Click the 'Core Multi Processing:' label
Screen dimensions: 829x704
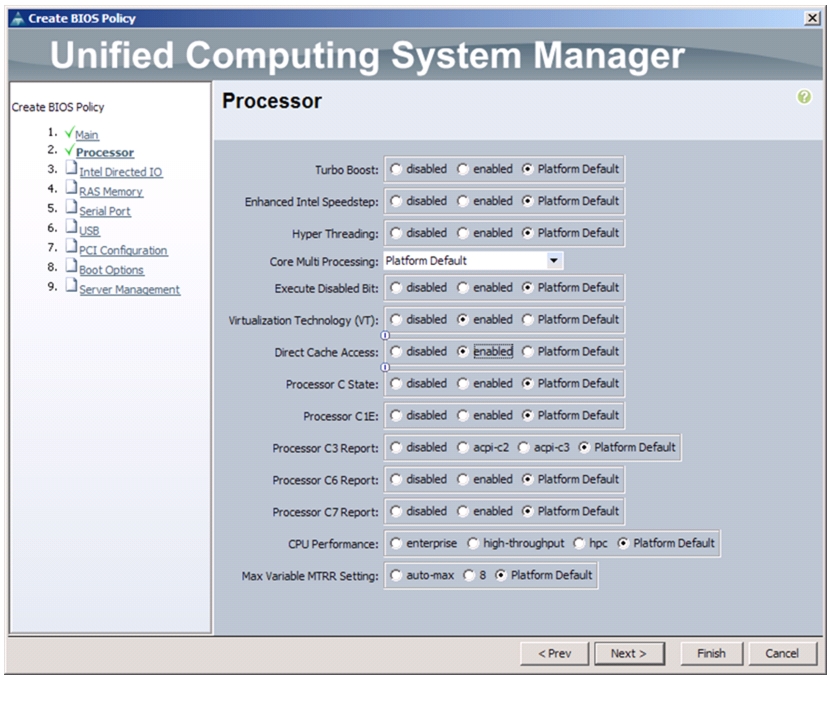tap(324, 262)
